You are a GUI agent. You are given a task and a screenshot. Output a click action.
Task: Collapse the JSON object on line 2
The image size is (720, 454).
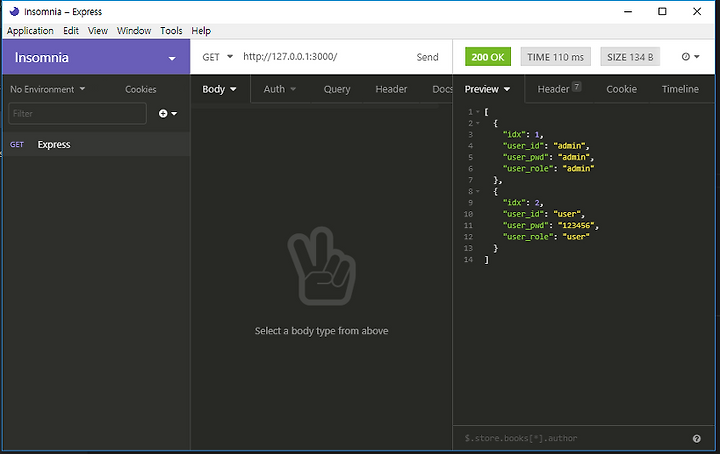478,123
